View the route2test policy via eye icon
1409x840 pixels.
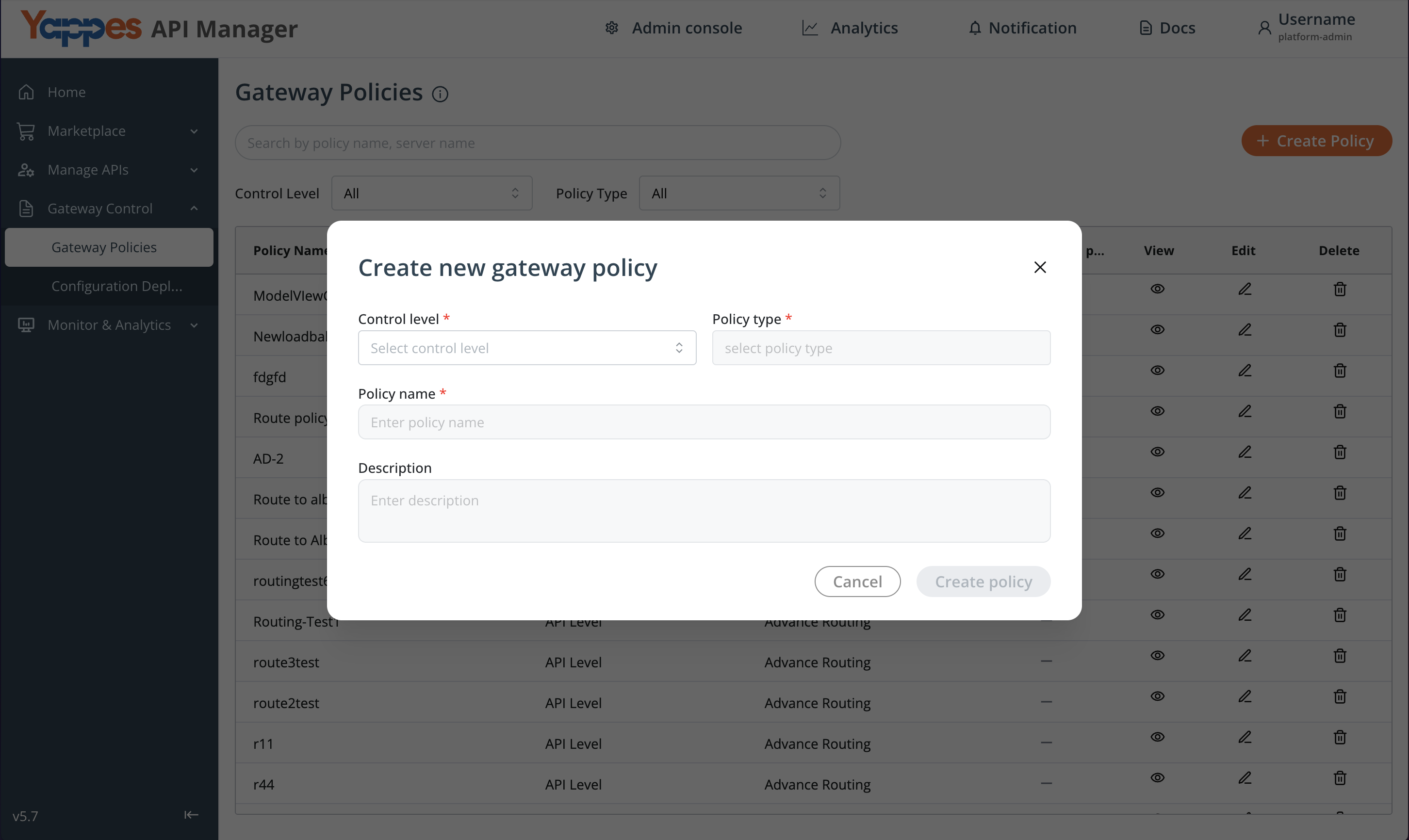click(x=1158, y=696)
